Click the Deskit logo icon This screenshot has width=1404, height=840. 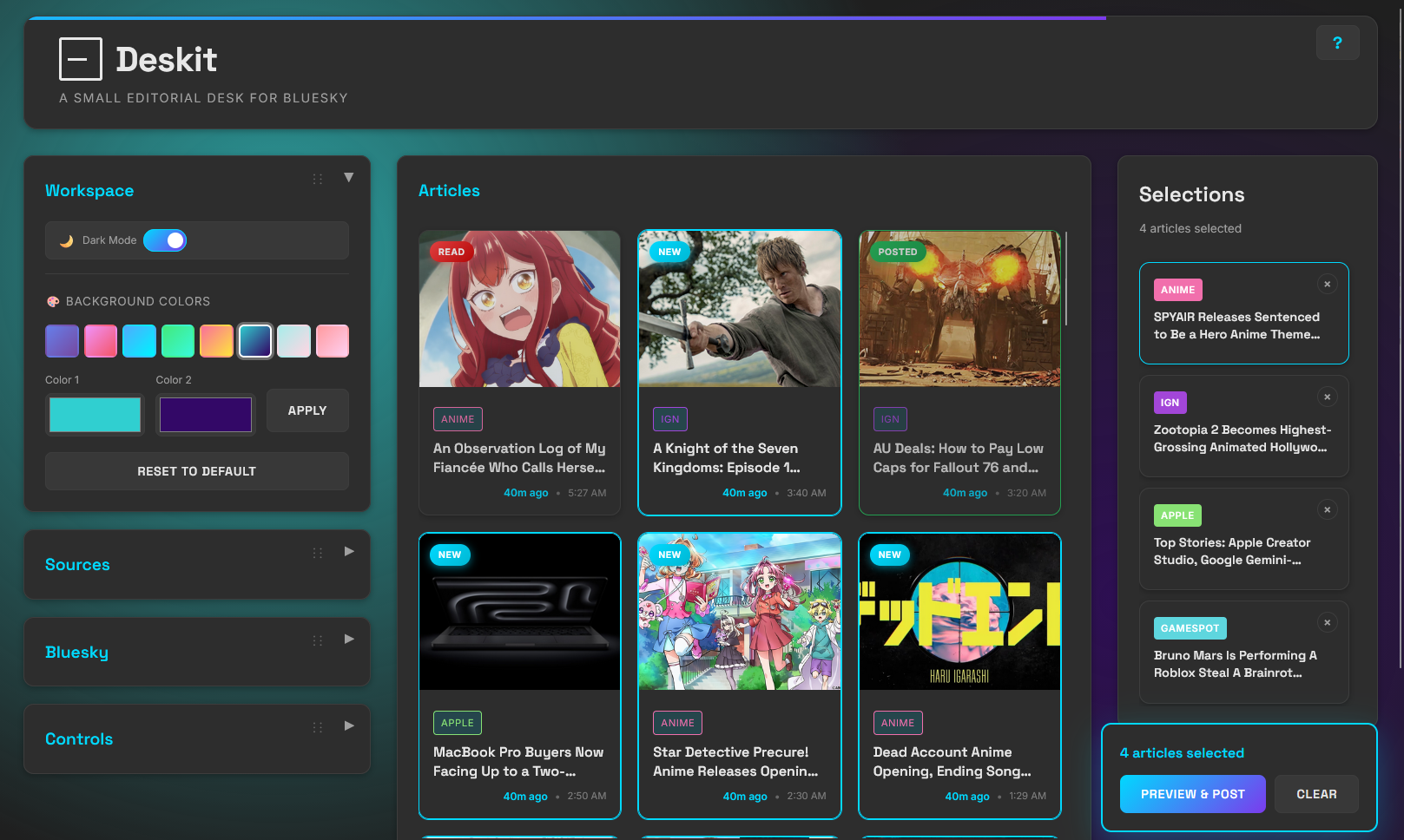tap(81, 59)
